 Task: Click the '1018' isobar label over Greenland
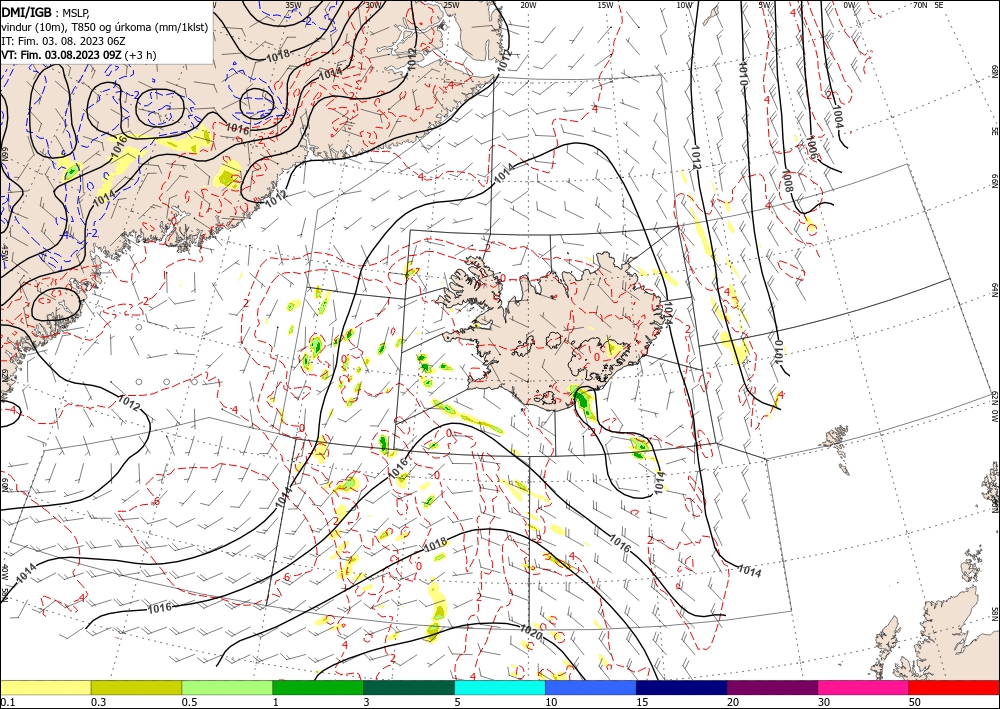pos(278,54)
